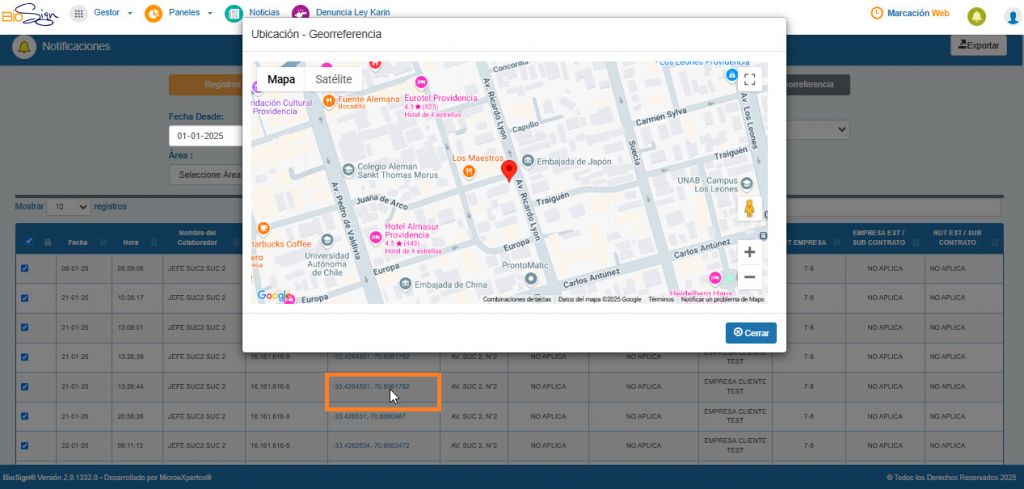1024x489 pixels.
Task: Uncheck the 22-01-25 09:11:13 row checkbox
Action: click(x=25, y=445)
